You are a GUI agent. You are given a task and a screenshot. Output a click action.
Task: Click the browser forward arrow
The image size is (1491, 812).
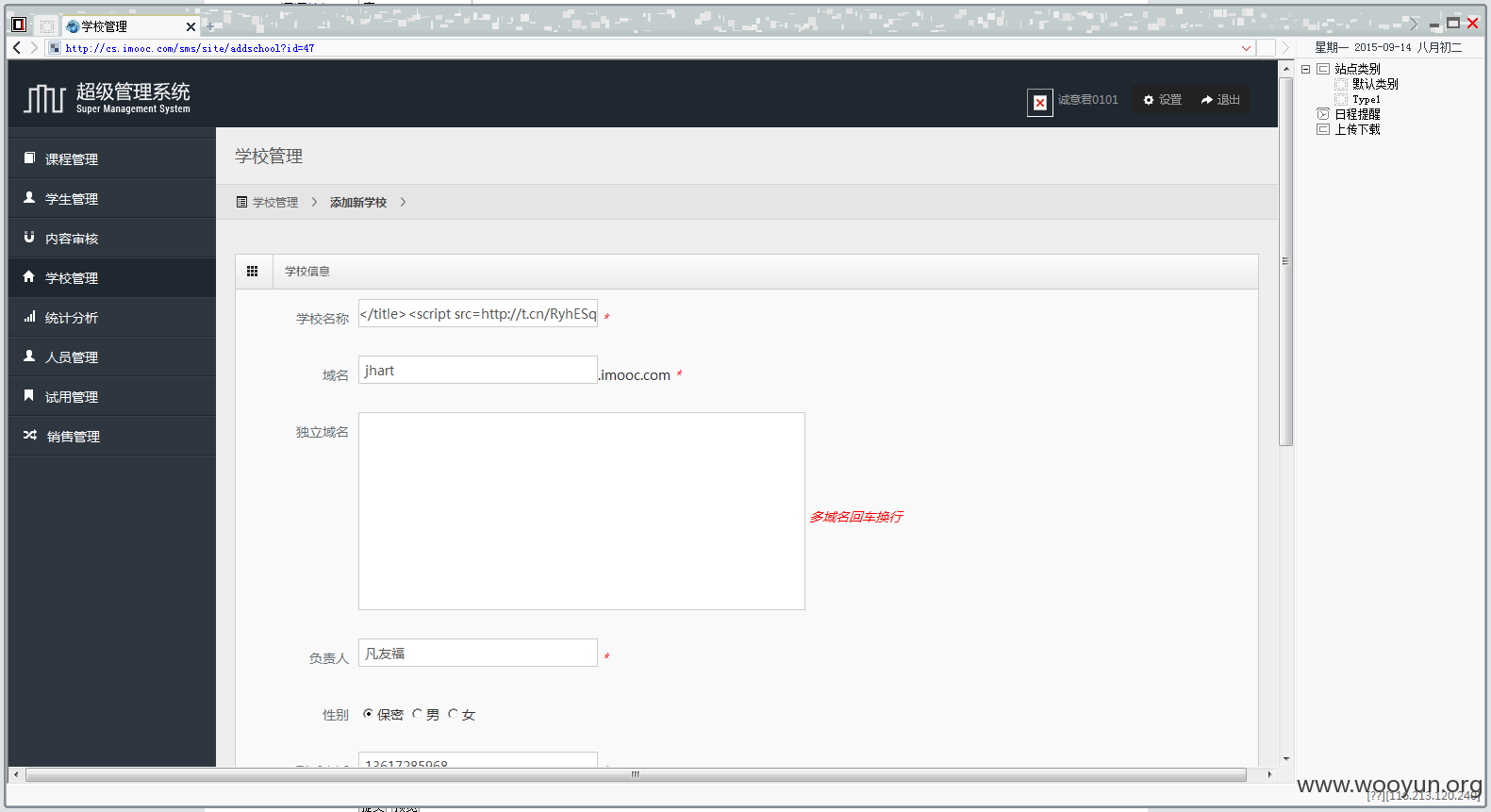coord(35,47)
